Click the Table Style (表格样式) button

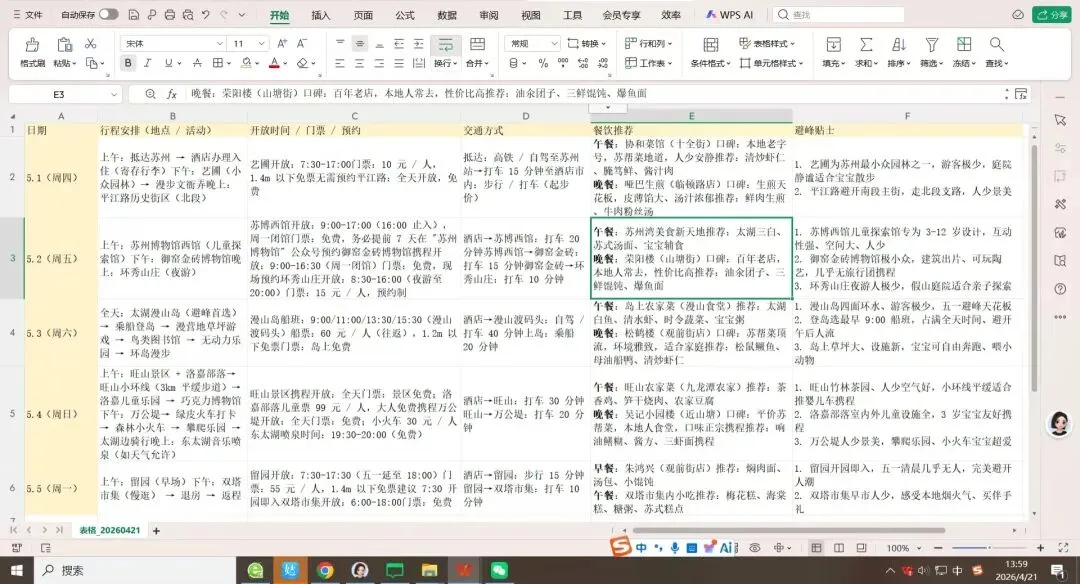767,43
